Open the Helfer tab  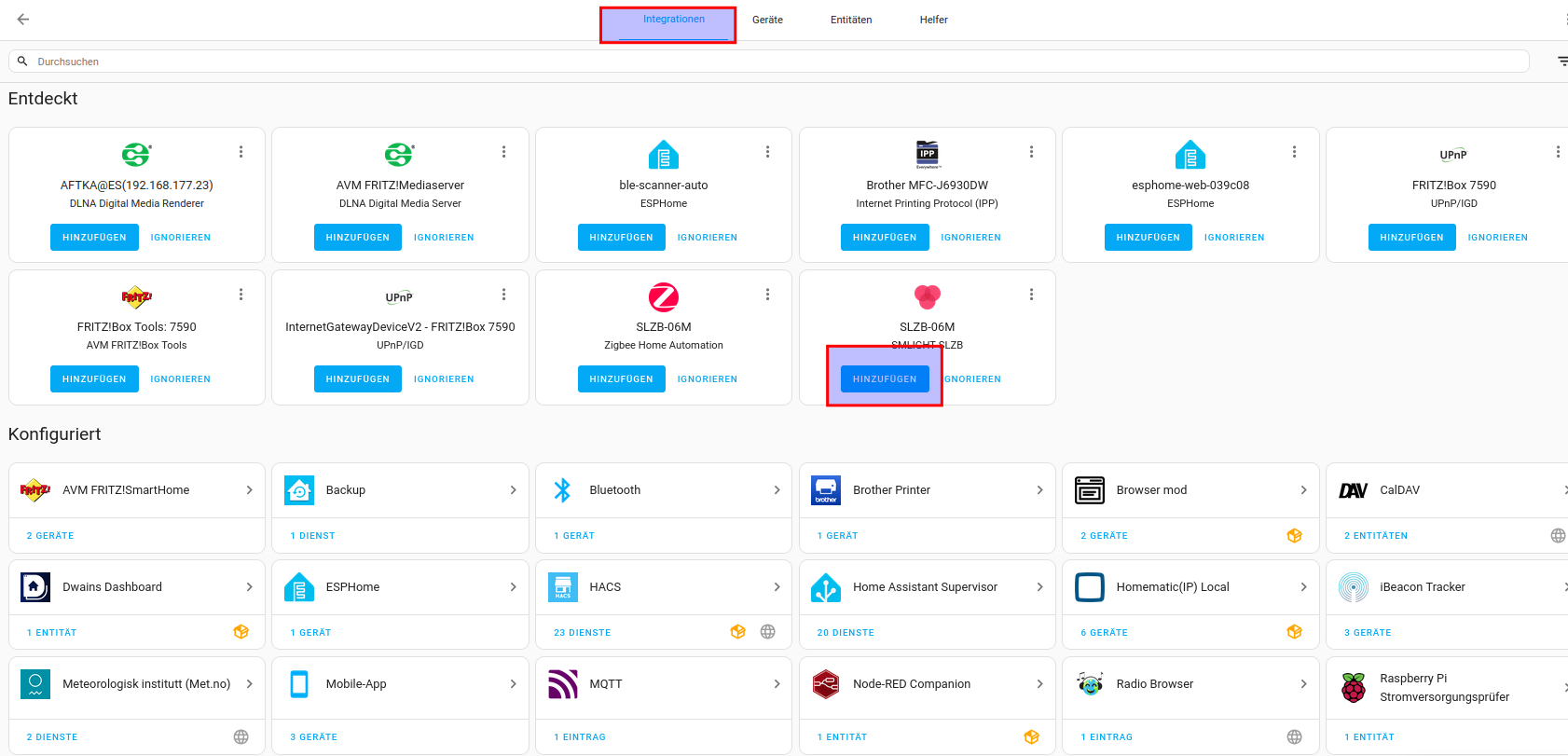(933, 20)
